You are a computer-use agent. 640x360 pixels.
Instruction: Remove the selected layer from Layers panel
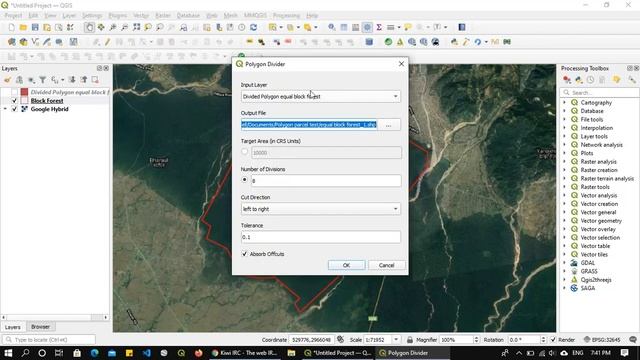click(x=95, y=80)
